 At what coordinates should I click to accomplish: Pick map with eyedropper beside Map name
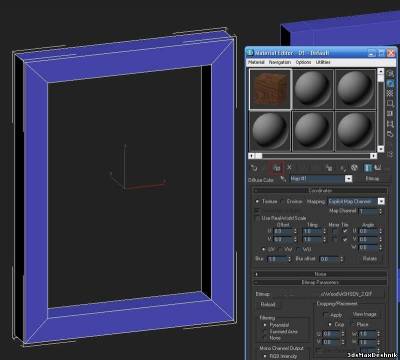(x=283, y=179)
